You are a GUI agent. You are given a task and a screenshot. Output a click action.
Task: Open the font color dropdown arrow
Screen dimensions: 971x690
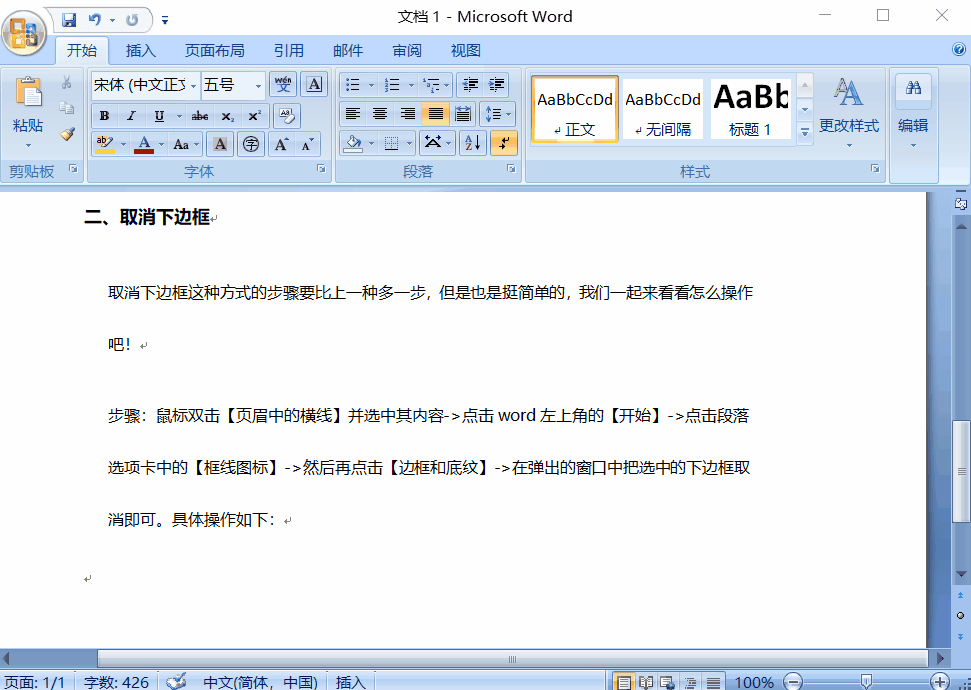[162, 144]
